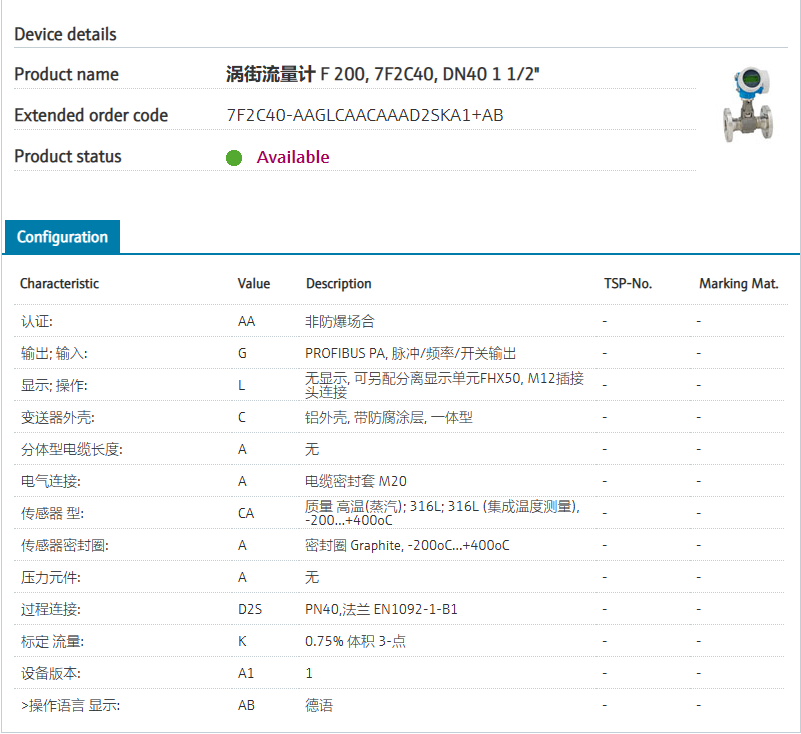Click the TSP-No. column header
The width and height of the screenshot is (801, 734).
click(627, 284)
